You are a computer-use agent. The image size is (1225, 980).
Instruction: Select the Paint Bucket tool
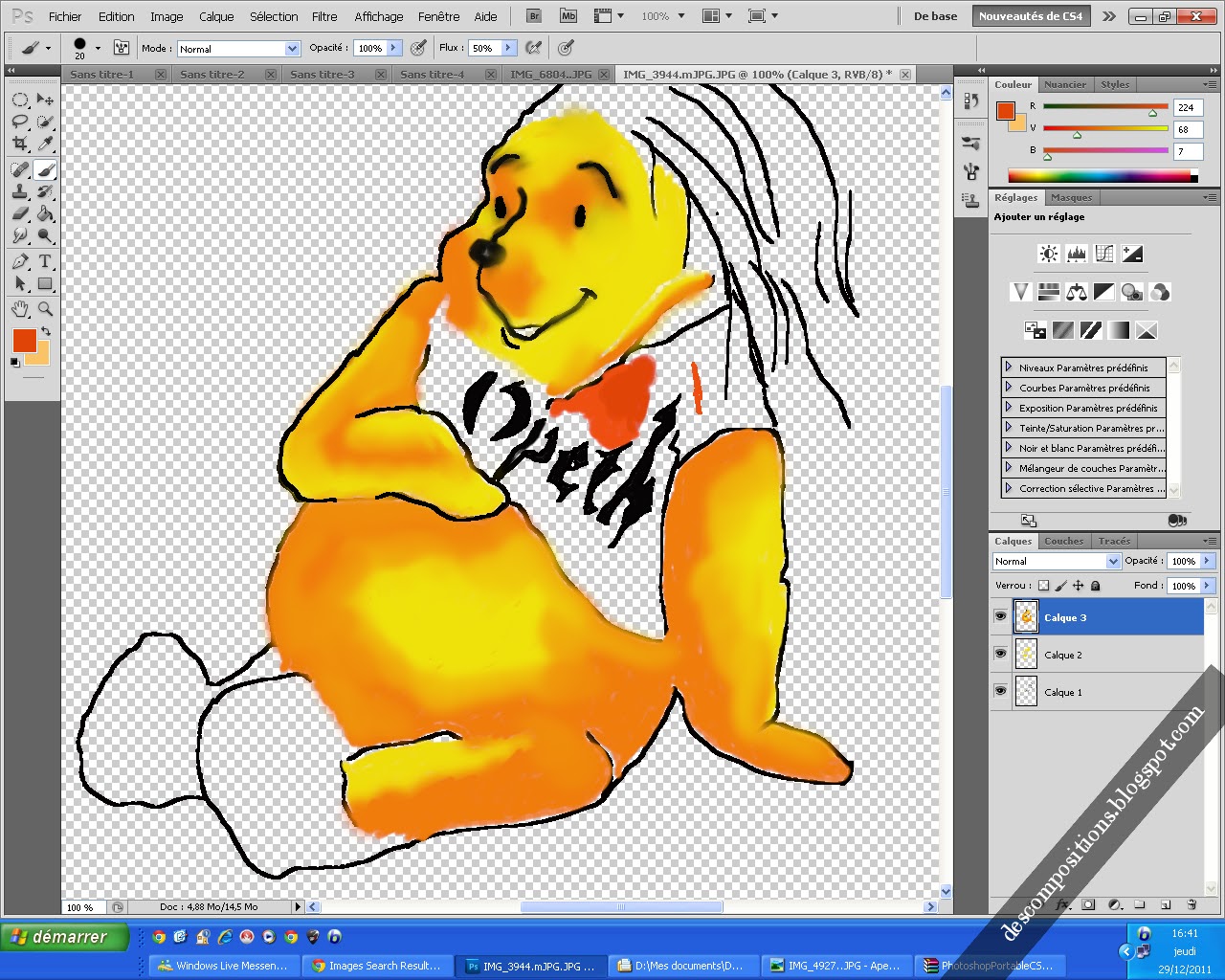tap(45, 213)
